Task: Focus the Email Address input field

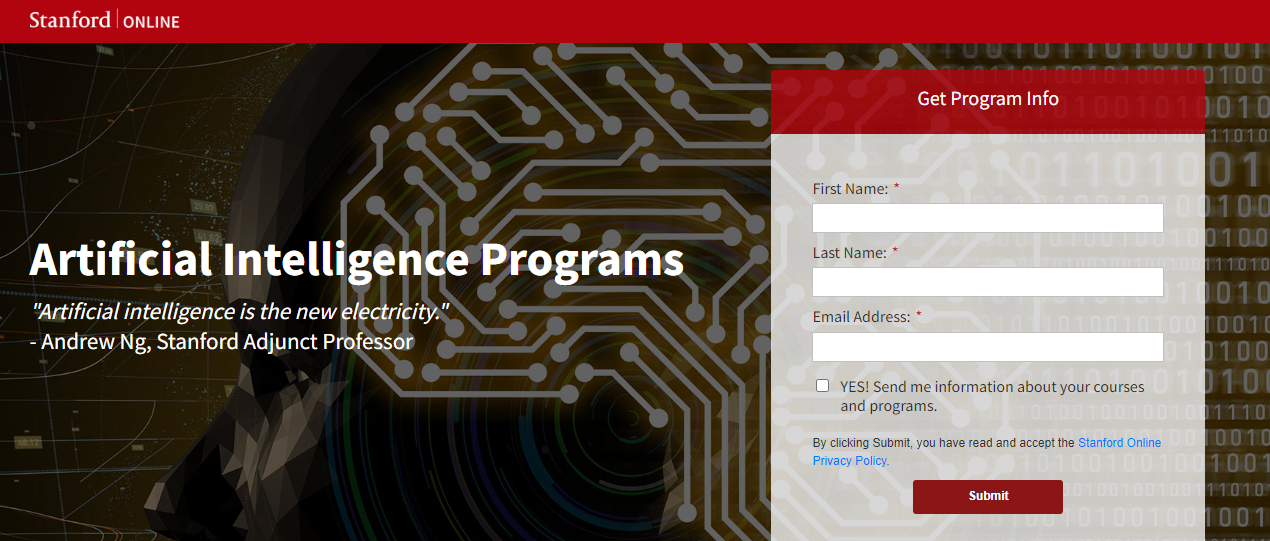Action: (x=987, y=347)
